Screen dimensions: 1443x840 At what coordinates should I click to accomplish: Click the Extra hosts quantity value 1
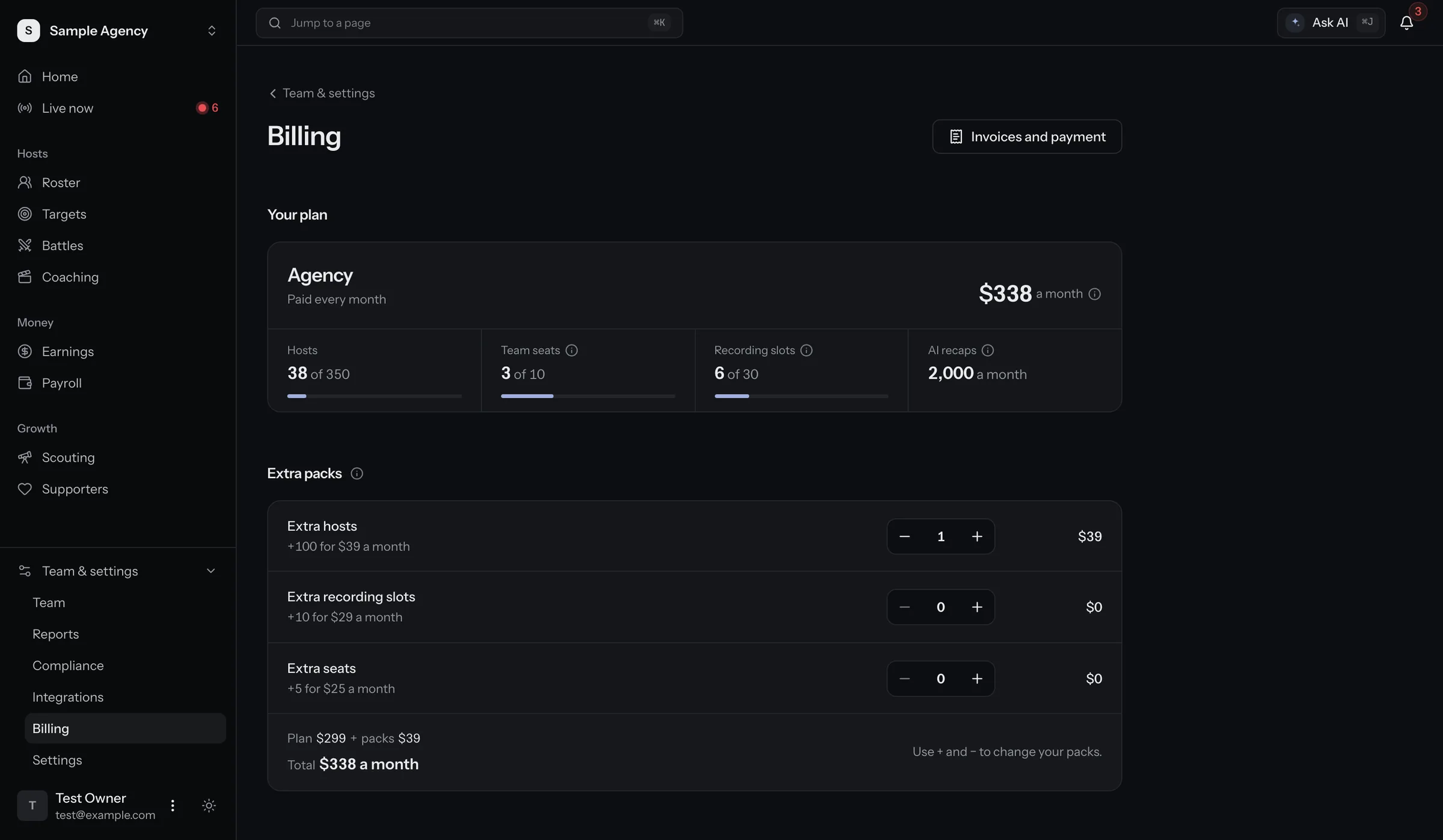coord(941,536)
